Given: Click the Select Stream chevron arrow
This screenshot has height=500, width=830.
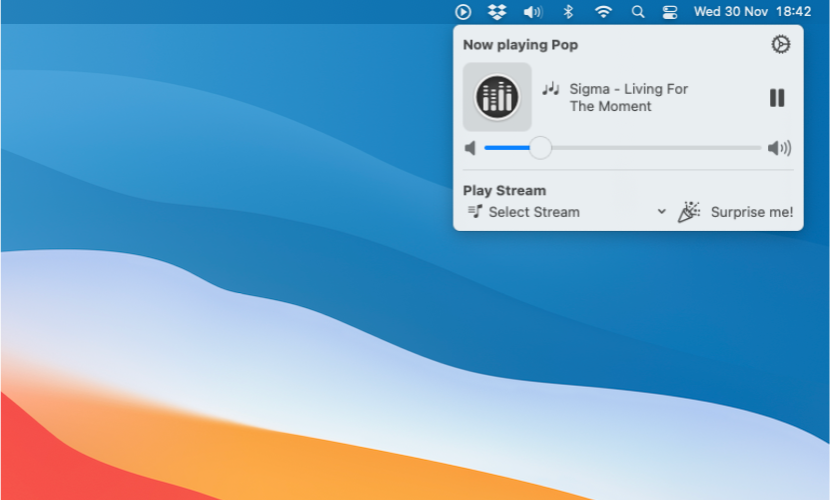Looking at the screenshot, I should pos(661,212).
